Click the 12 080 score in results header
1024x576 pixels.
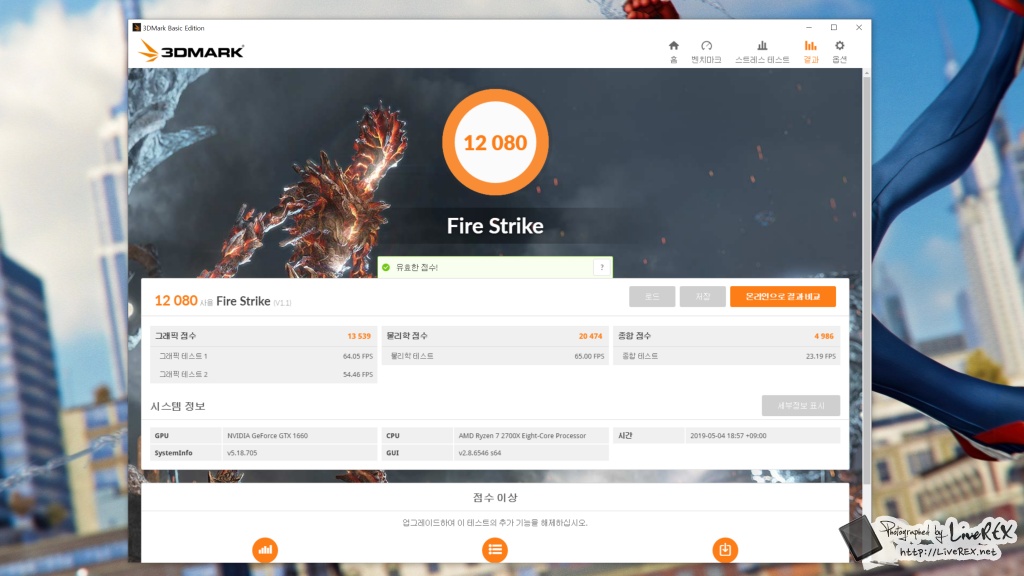pos(176,300)
